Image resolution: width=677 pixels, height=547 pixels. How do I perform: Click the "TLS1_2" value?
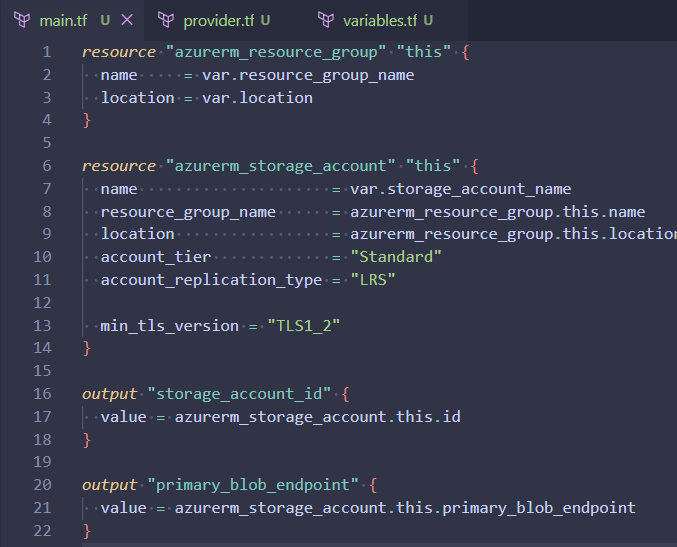pyautogui.click(x=304, y=326)
